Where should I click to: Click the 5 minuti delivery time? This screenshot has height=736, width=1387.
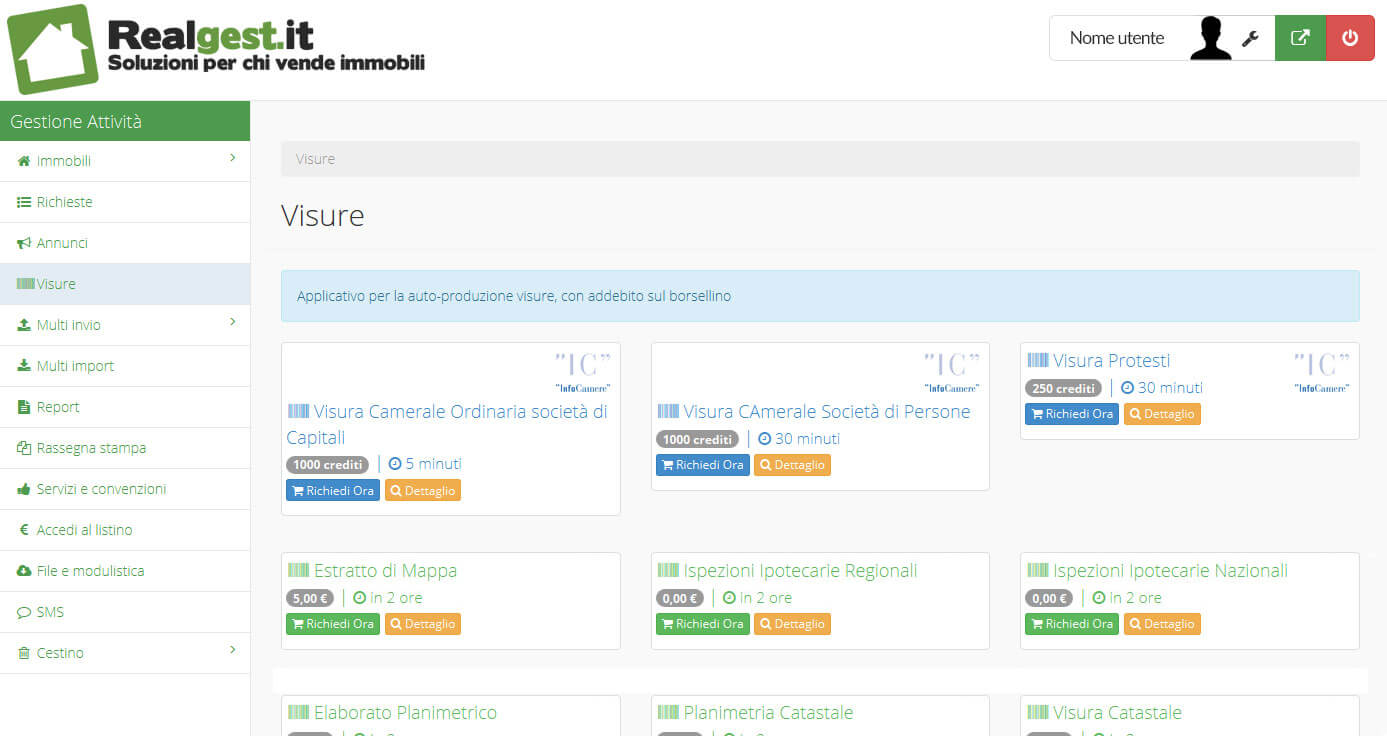pyautogui.click(x=425, y=464)
